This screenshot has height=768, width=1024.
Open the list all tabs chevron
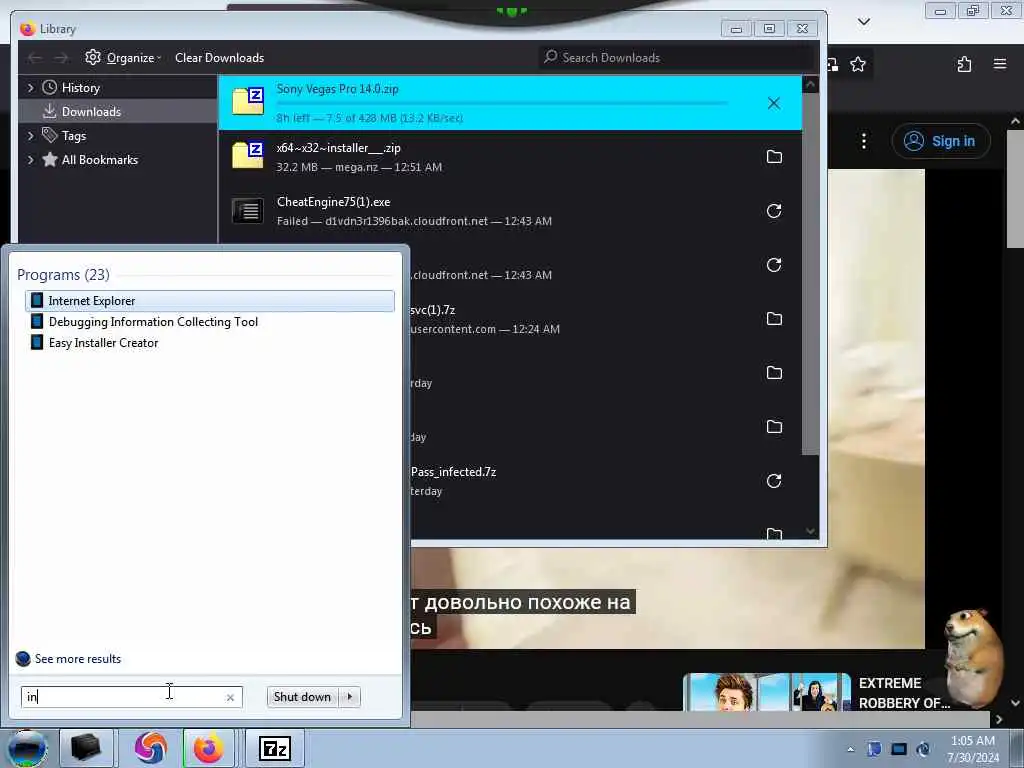[x=864, y=22]
